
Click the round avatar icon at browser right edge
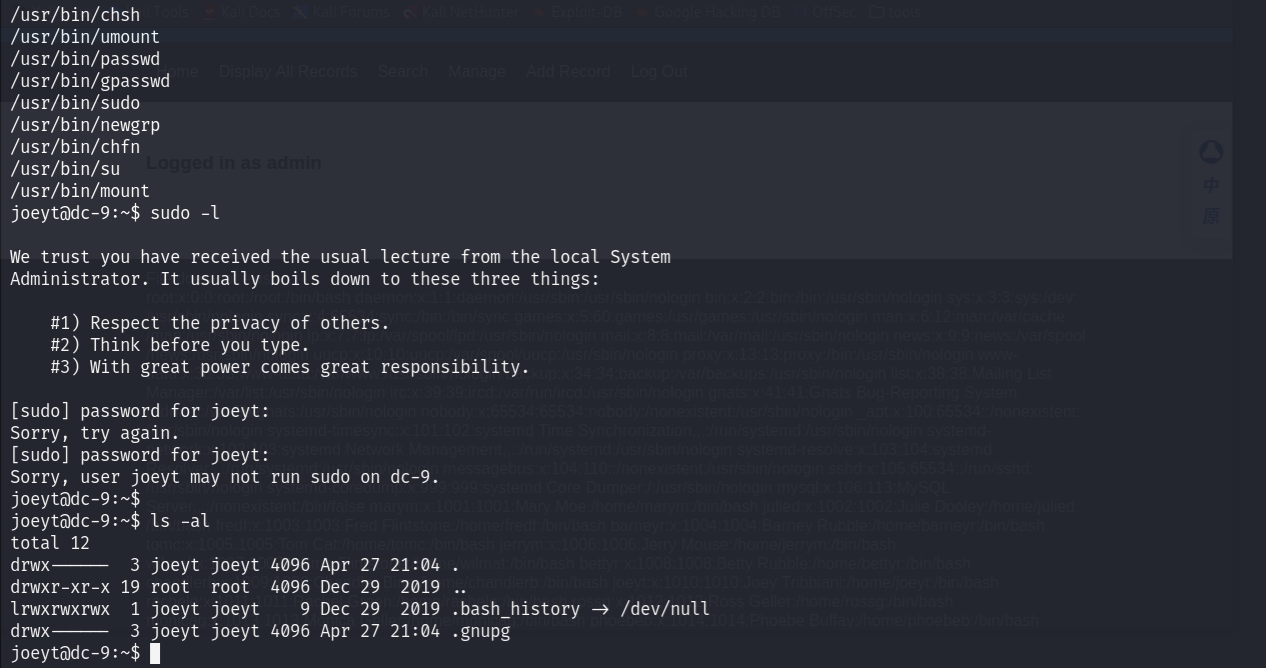pyautogui.click(x=1211, y=153)
